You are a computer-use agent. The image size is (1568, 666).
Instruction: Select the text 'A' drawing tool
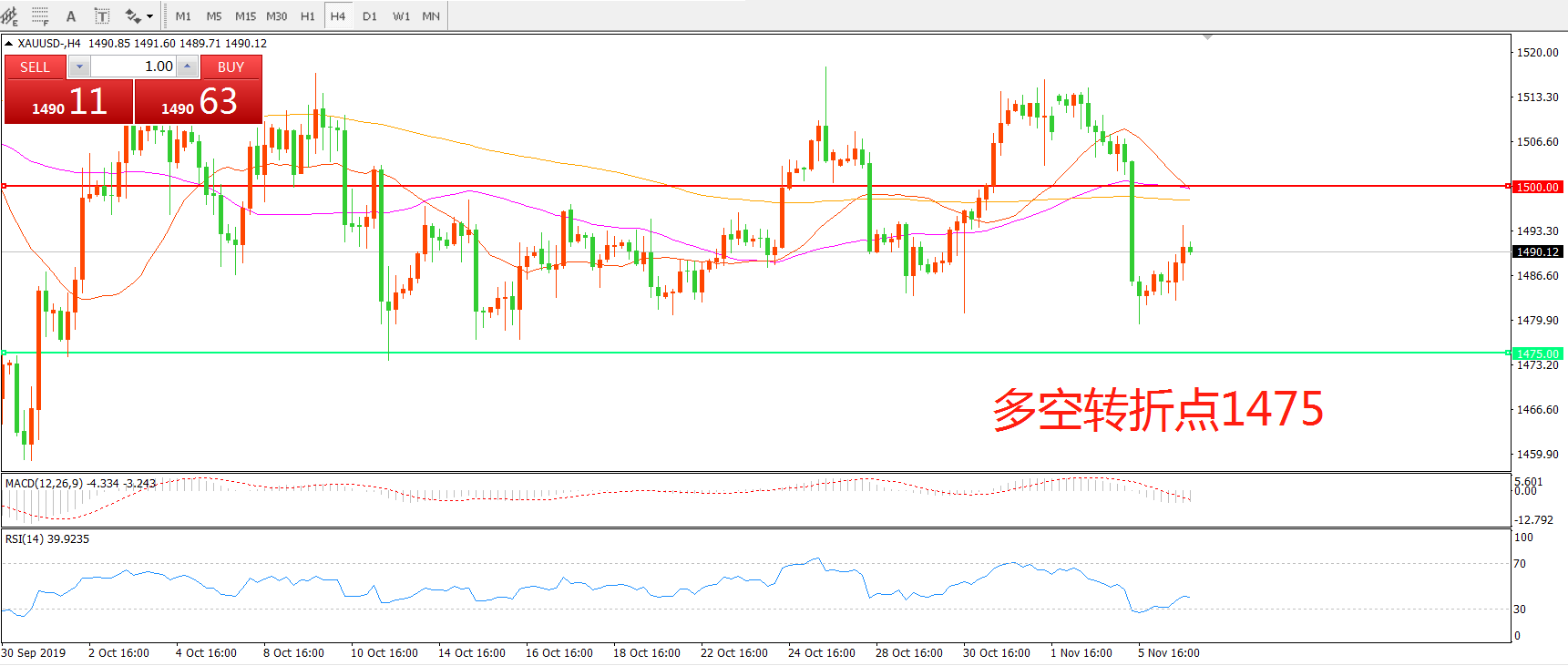tap(71, 16)
